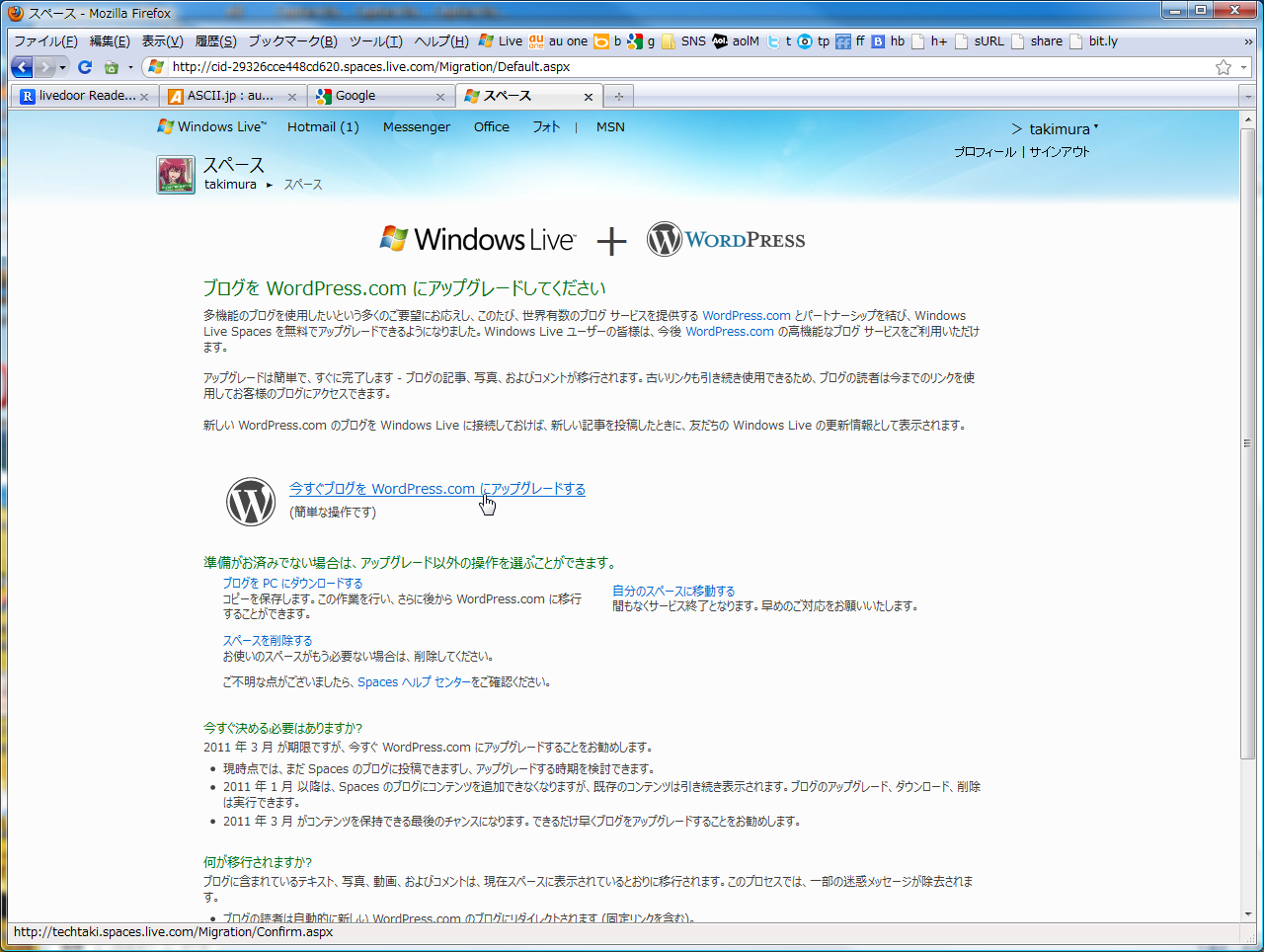Open the ff bookmark
Image resolution: width=1264 pixels, height=952 pixels.
850,41
